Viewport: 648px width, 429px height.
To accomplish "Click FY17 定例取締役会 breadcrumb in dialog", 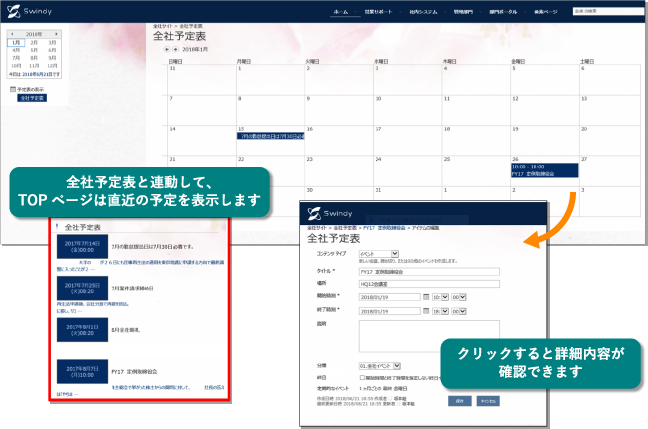I will coord(384,228).
